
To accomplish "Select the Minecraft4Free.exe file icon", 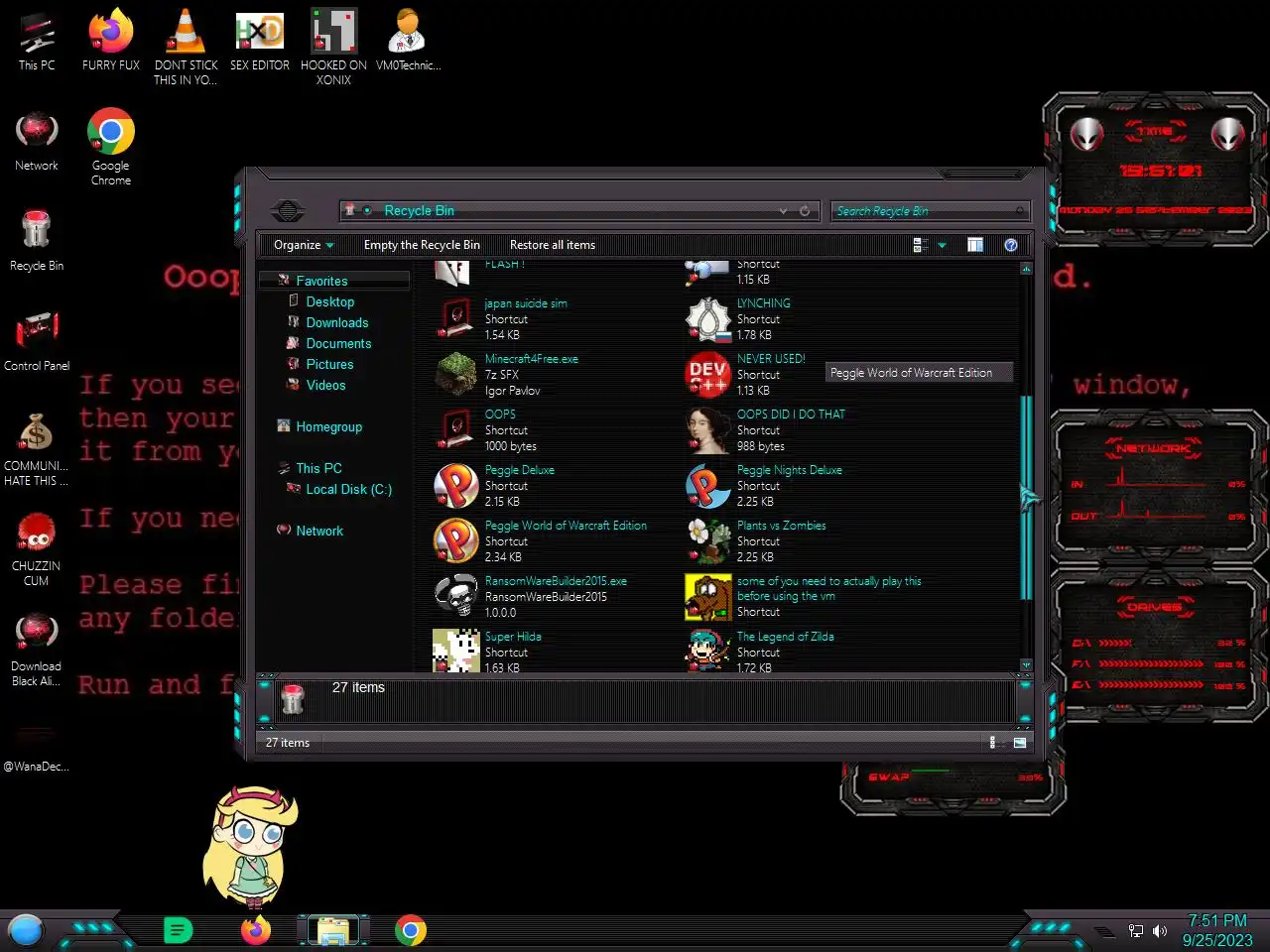I will click(456, 374).
